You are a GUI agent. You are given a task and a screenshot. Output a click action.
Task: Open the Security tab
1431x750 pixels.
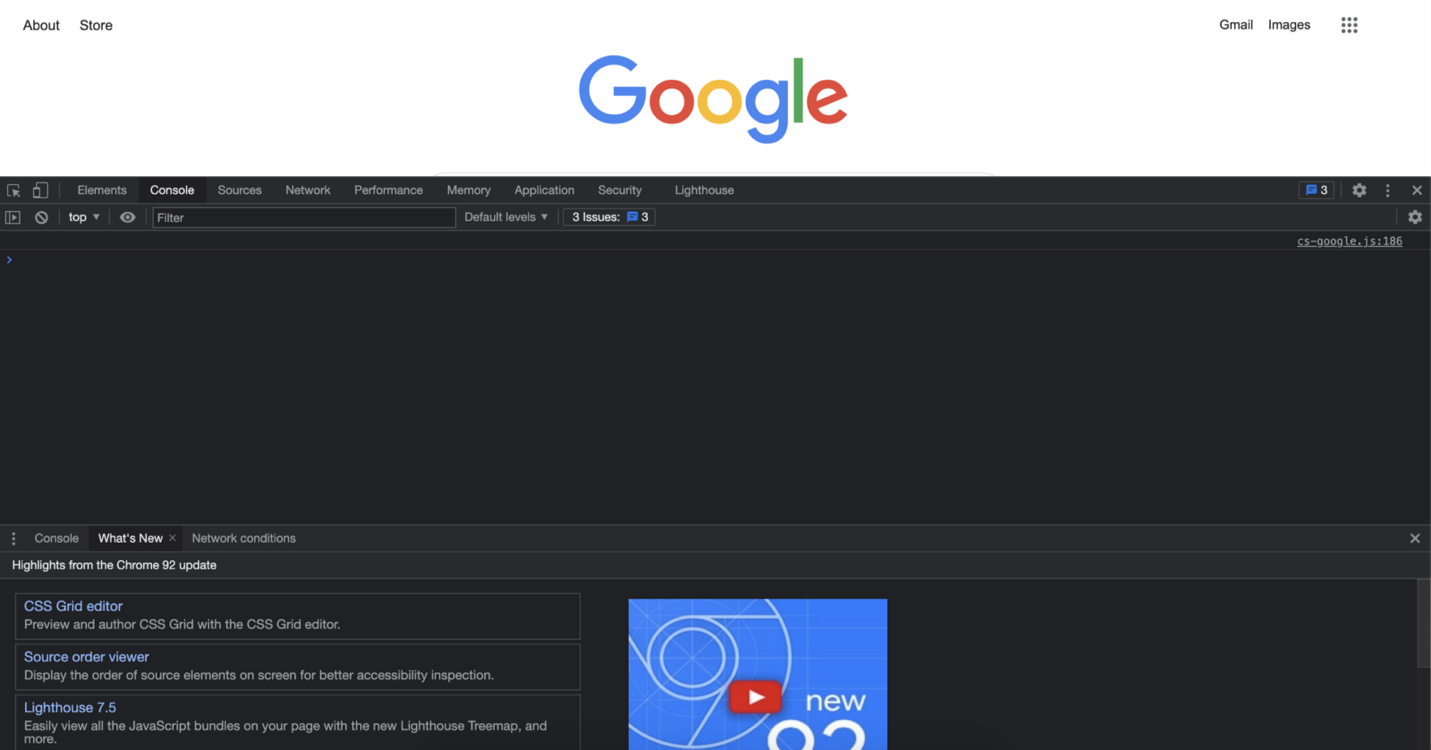620,190
